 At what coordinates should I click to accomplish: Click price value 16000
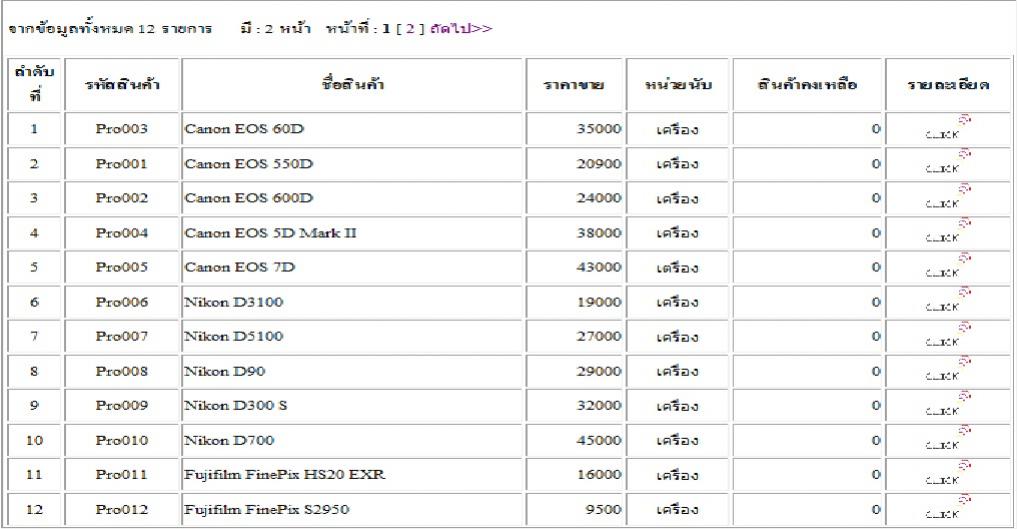pyautogui.click(x=599, y=475)
